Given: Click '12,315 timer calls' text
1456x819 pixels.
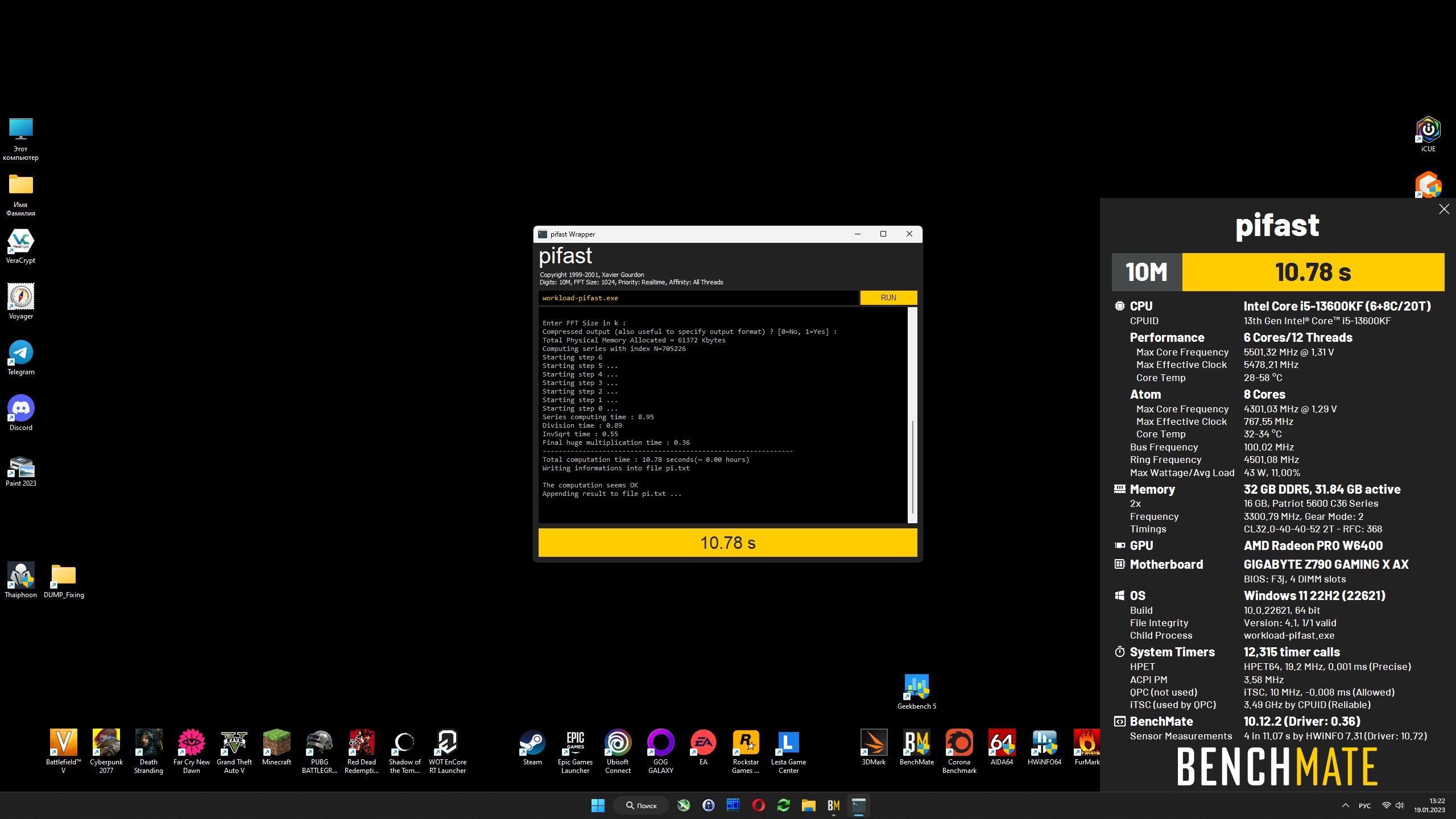Looking at the screenshot, I should [x=1292, y=652].
